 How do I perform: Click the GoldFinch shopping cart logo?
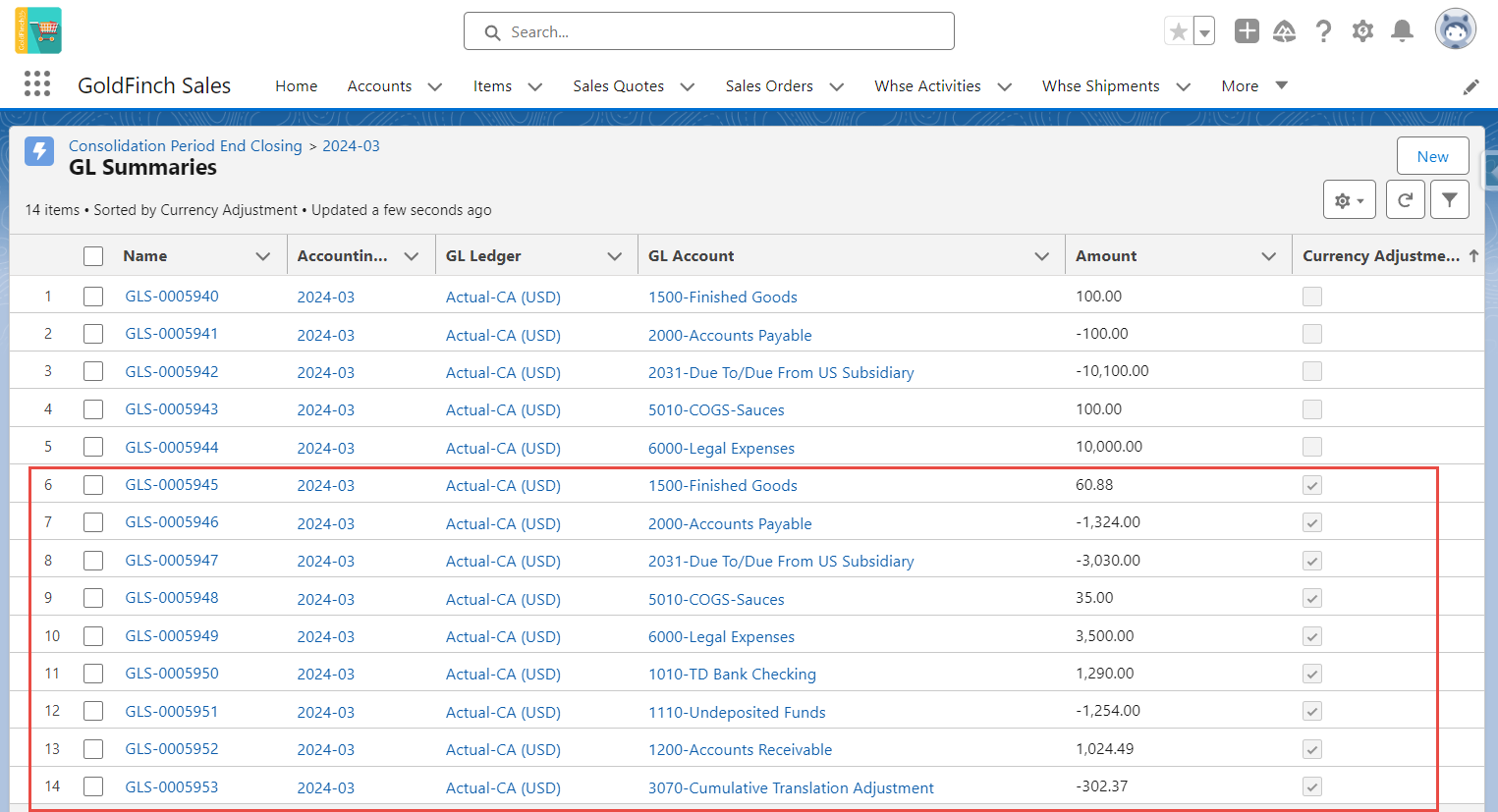(x=38, y=30)
